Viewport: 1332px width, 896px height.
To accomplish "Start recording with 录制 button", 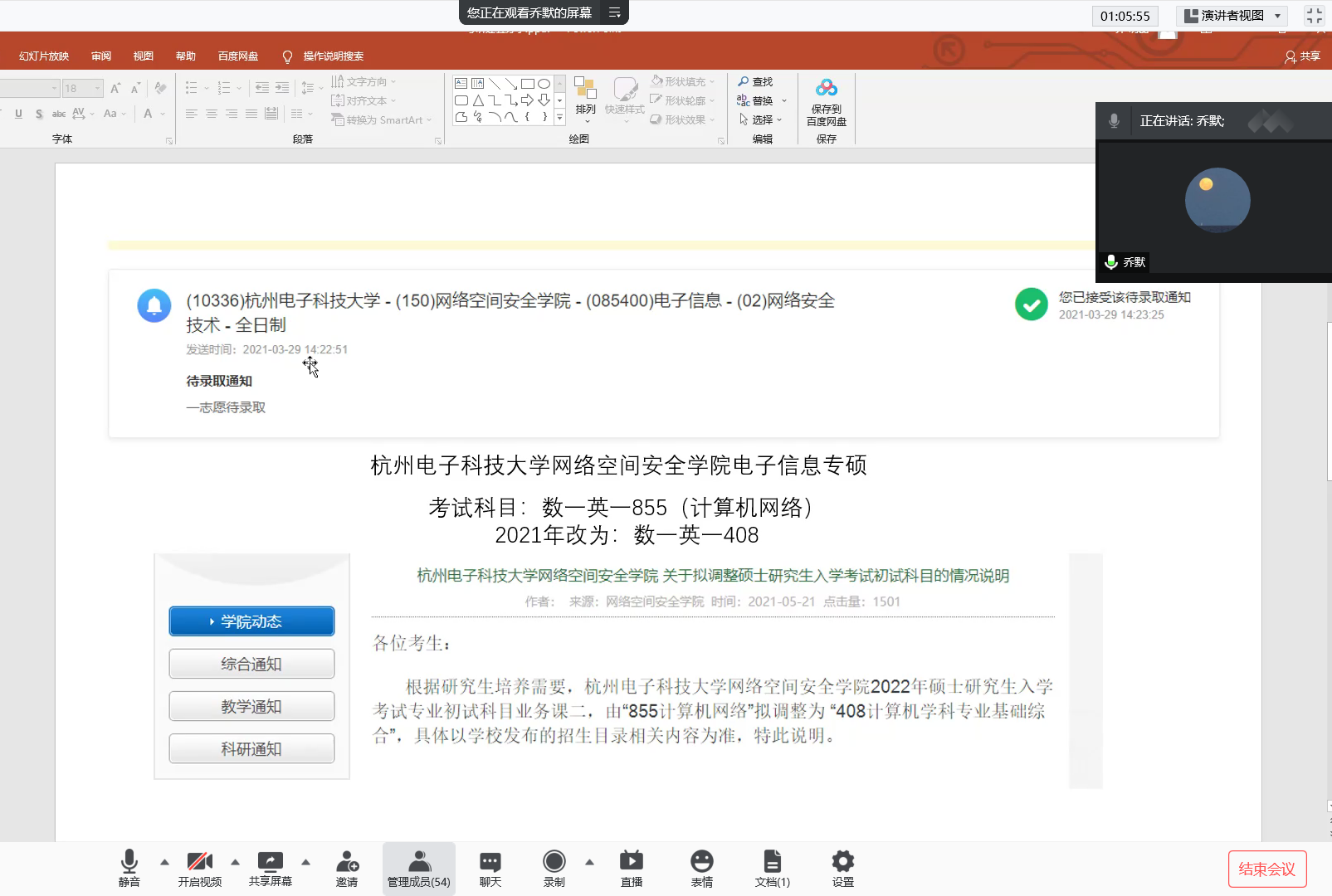I will [x=554, y=868].
